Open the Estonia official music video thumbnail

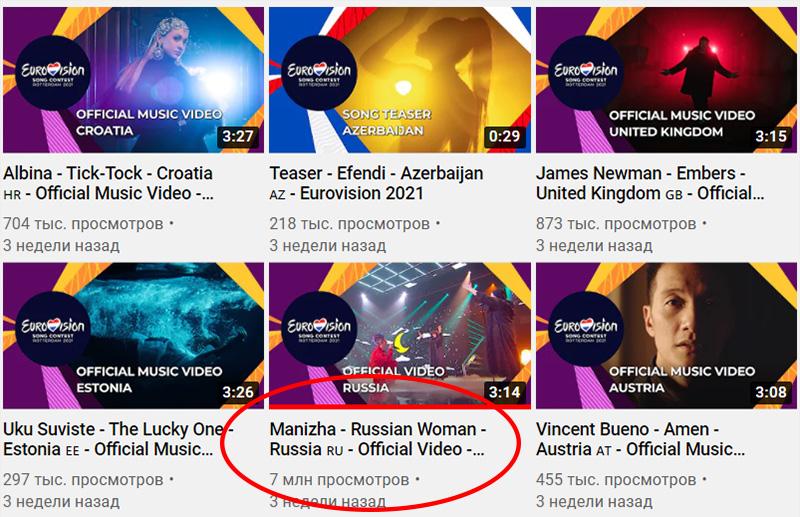point(134,336)
